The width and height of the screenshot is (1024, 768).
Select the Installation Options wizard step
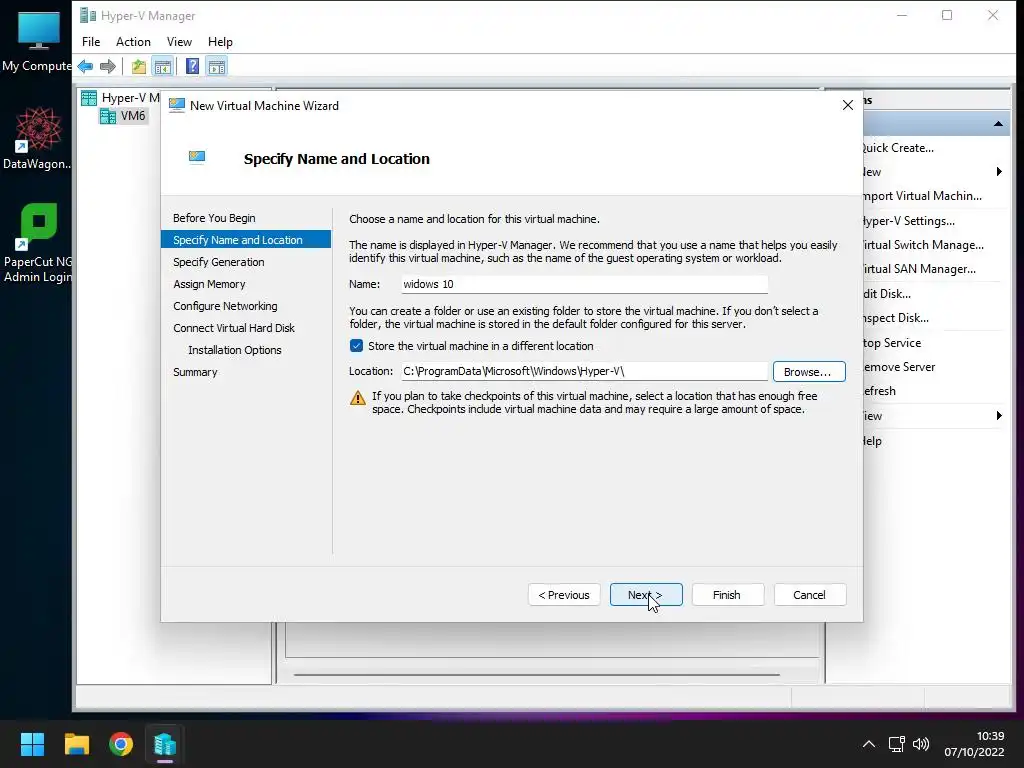[234, 350]
